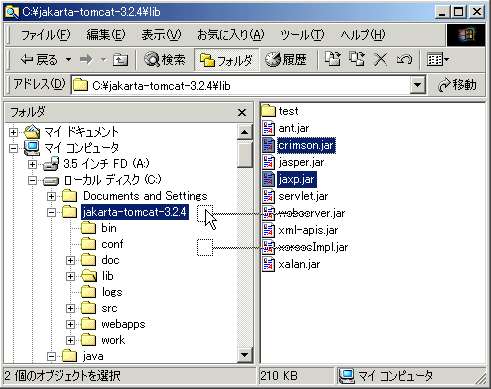Open the Views toolbar dropdown

[x=438, y=60]
